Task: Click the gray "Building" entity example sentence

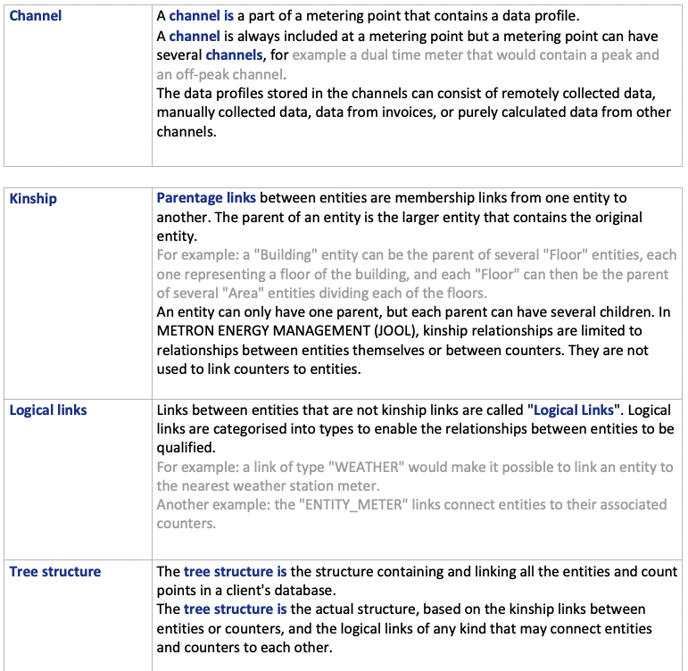Action: [416, 255]
